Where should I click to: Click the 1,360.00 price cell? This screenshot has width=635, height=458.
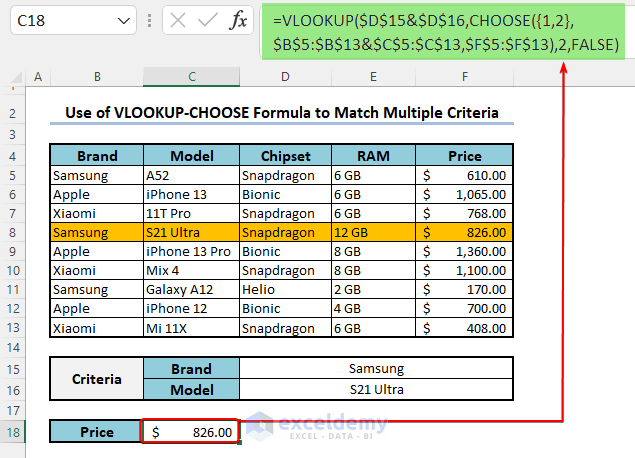(x=465, y=251)
